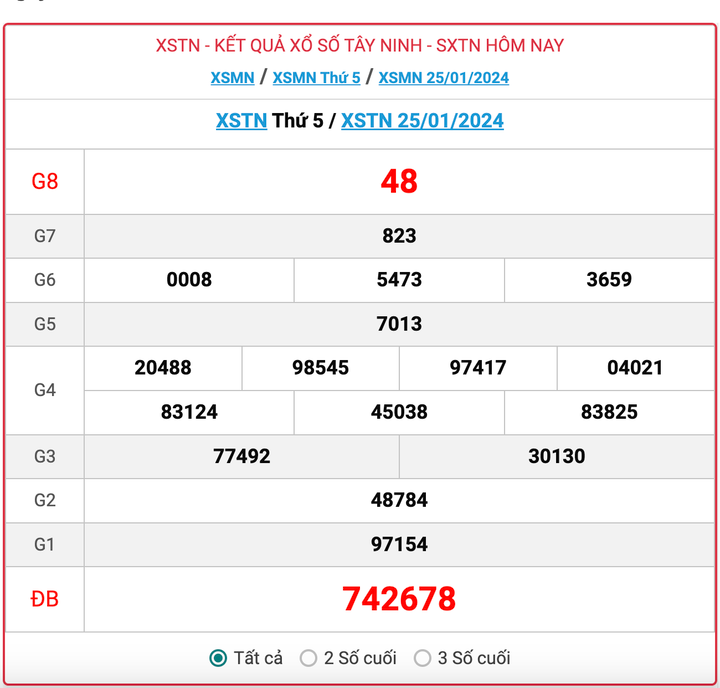Viewport: 720px width, 688px height.
Task: Click the G4 number 97417
Action: [478, 368]
